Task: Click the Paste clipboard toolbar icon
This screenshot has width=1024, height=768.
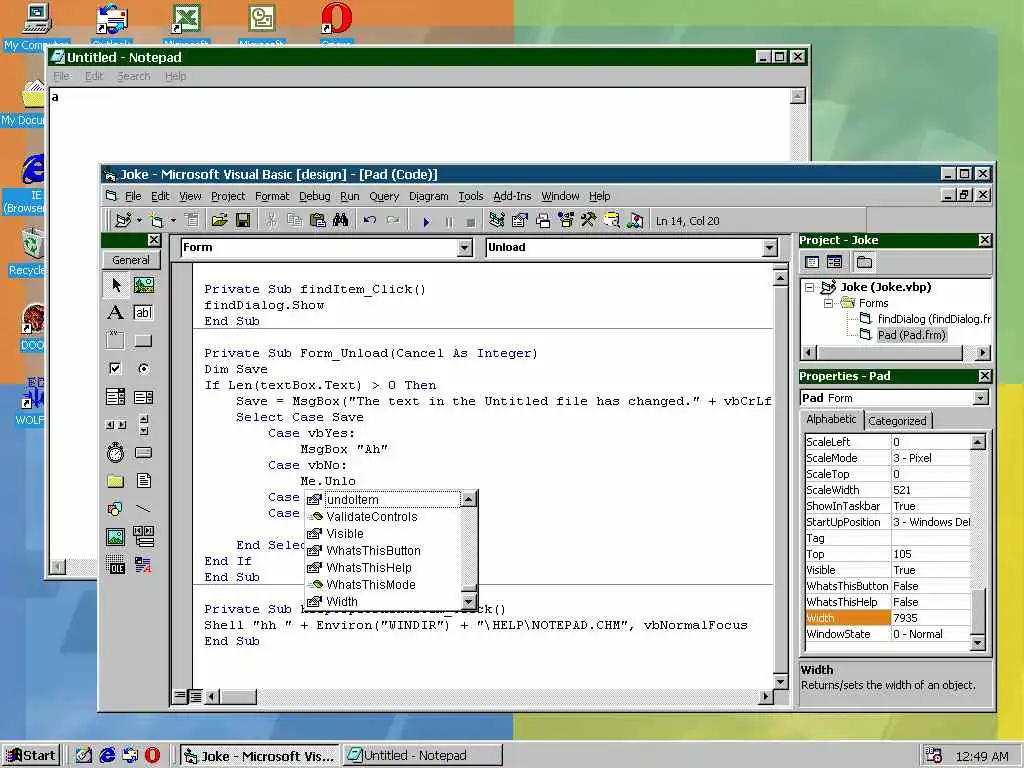Action: 317,221
